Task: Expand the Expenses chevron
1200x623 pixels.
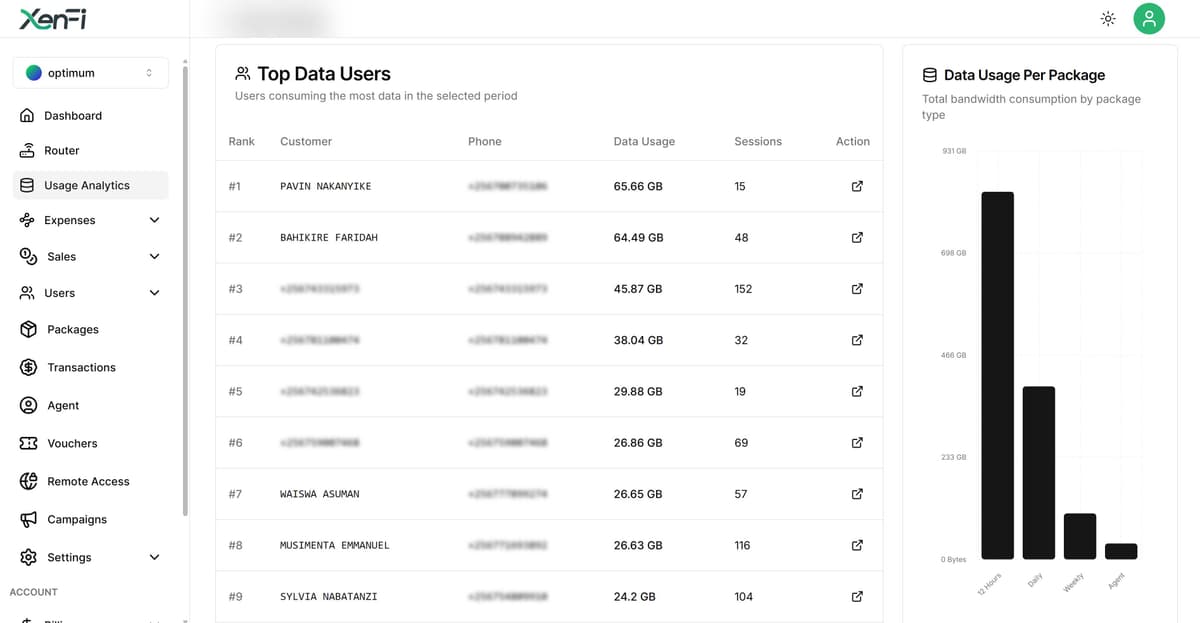Action: tap(154, 220)
